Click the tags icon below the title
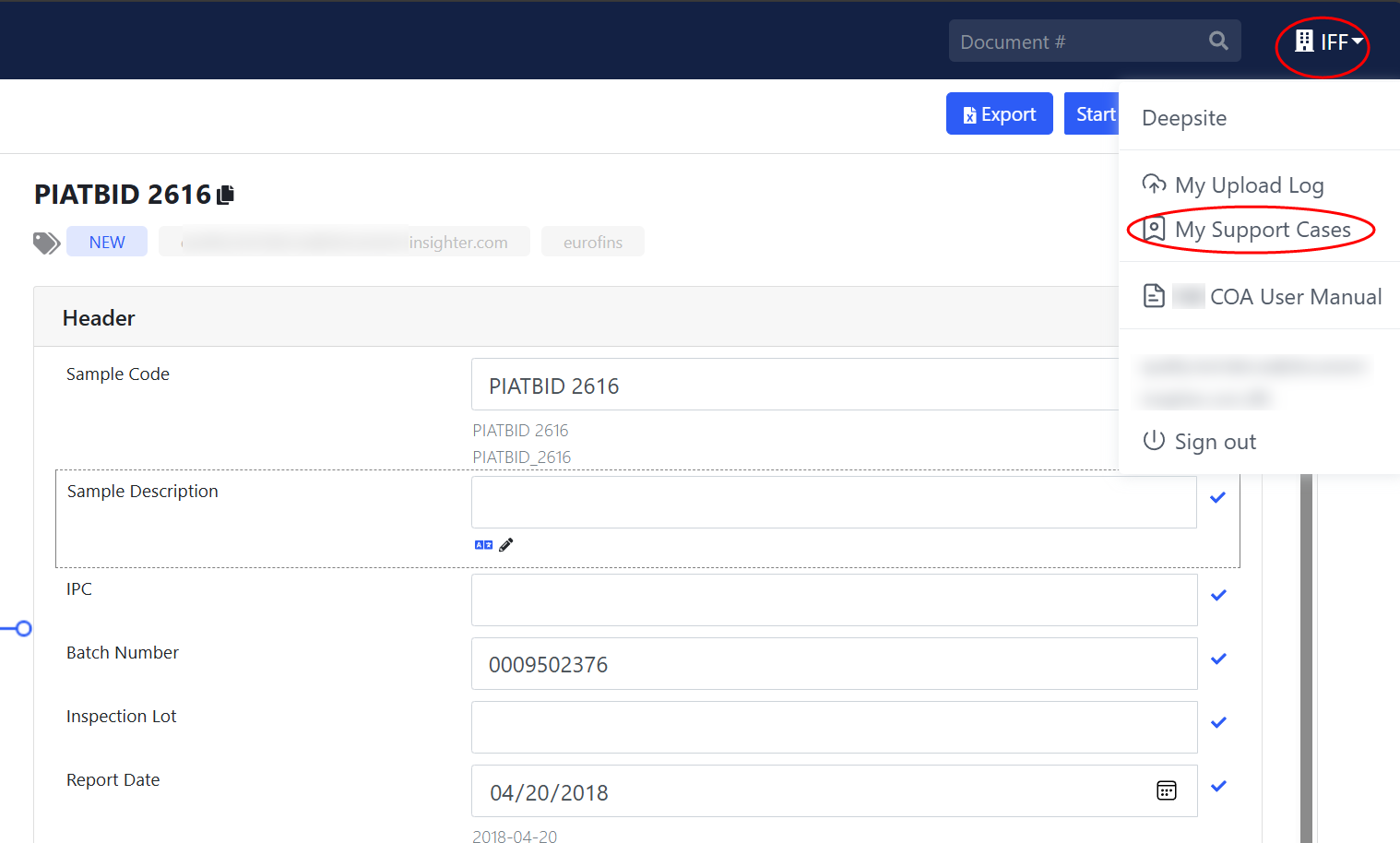The width and height of the screenshot is (1400, 843). click(46, 243)
